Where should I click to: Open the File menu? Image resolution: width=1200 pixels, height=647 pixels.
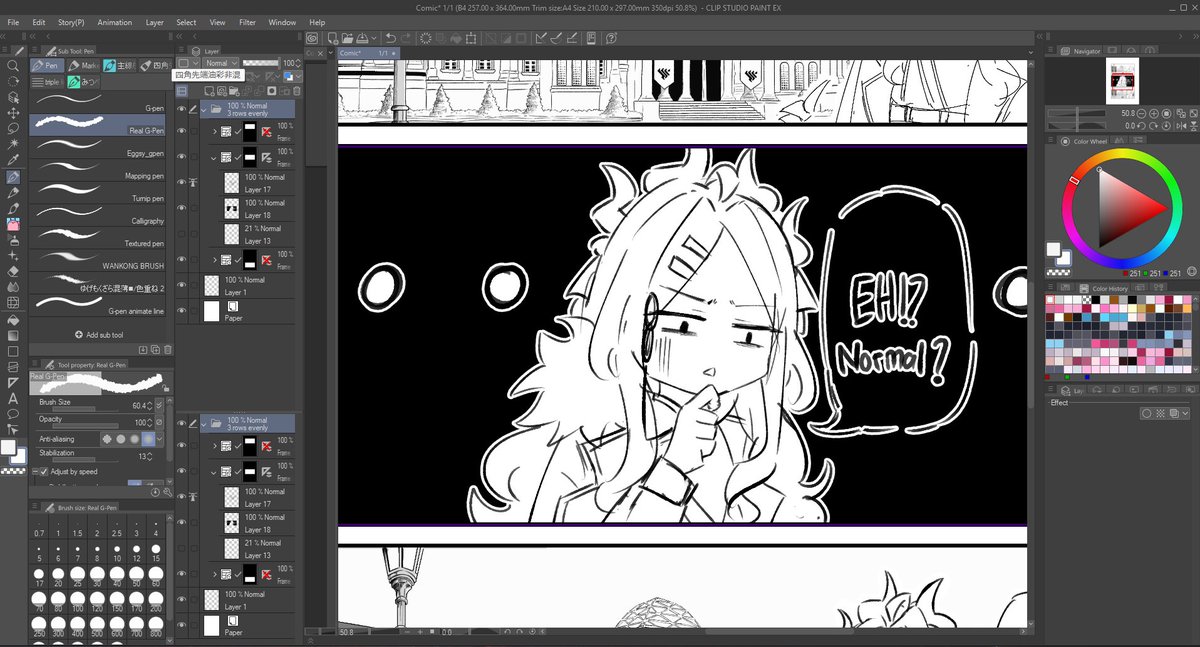tap(13, 21)
